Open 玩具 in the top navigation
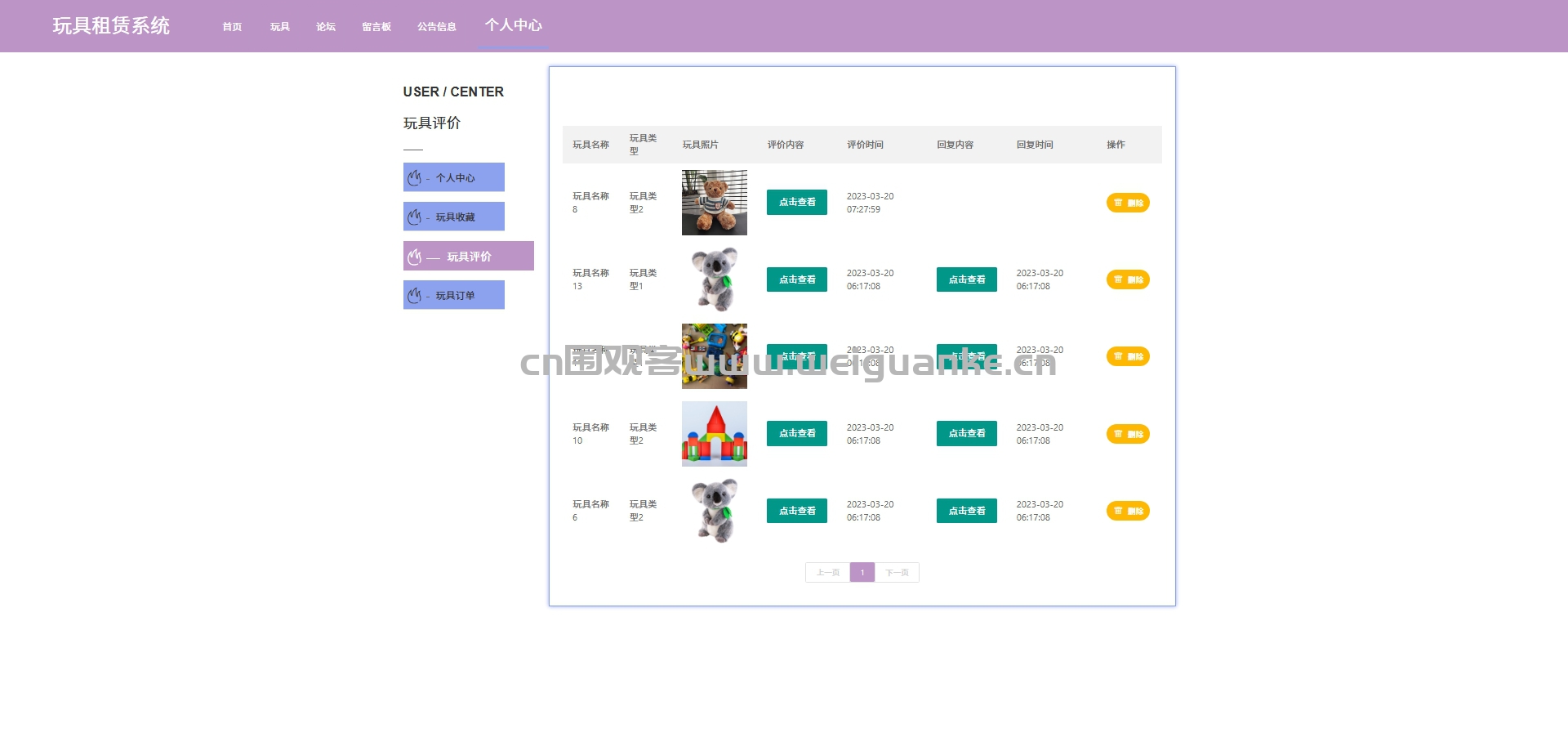Image resolution: width=1568 pixels, height=751 pixels. point(280,27)
